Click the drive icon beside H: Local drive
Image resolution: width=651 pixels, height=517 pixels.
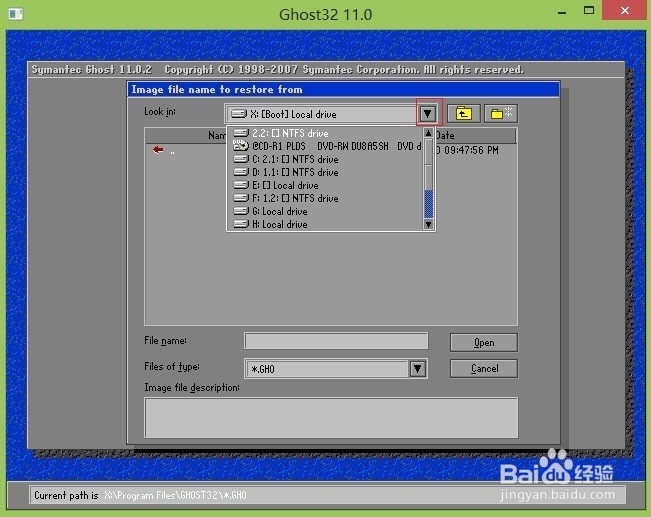241,224
